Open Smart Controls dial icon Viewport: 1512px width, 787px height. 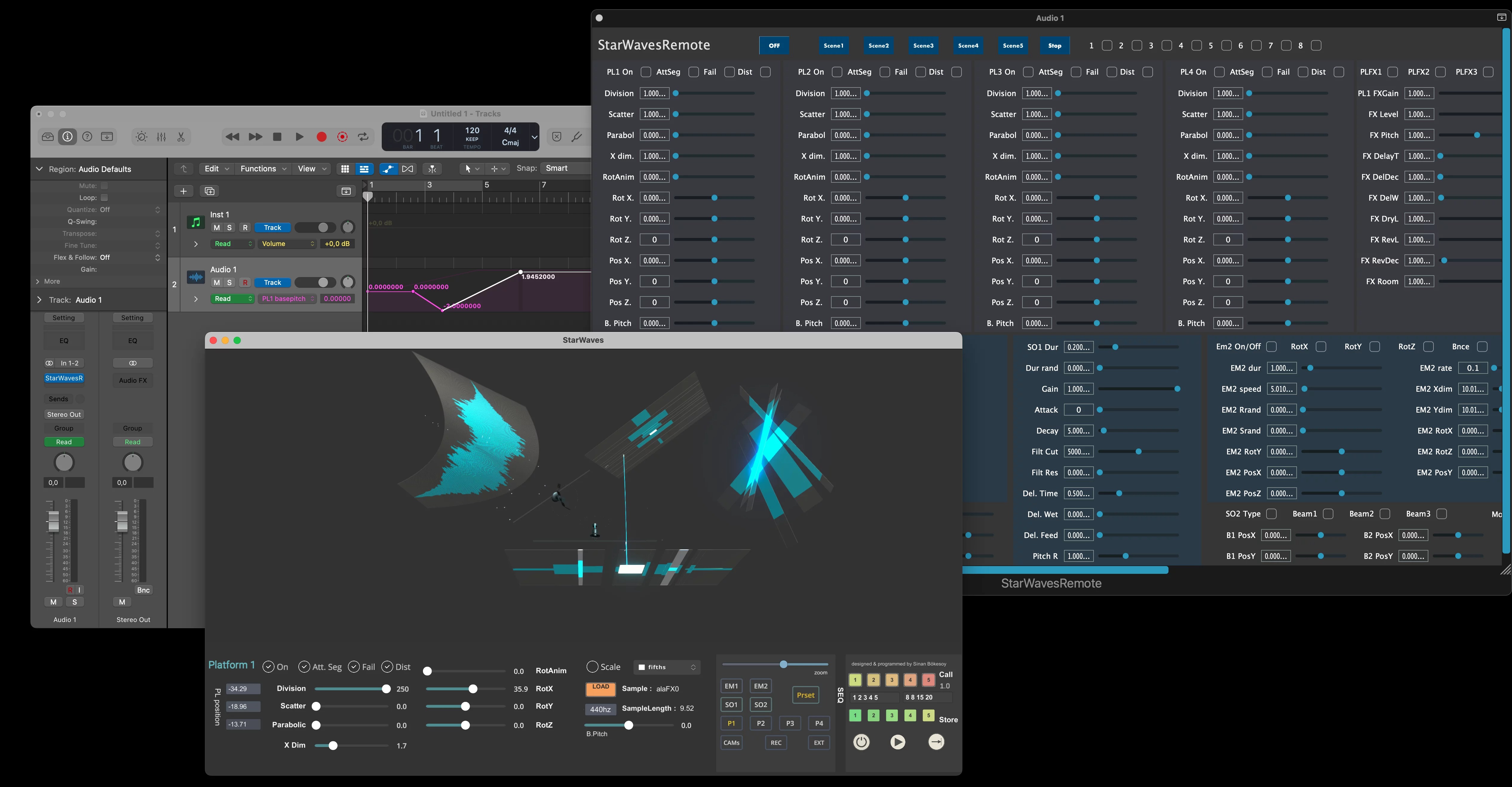[x=142, y=137]
